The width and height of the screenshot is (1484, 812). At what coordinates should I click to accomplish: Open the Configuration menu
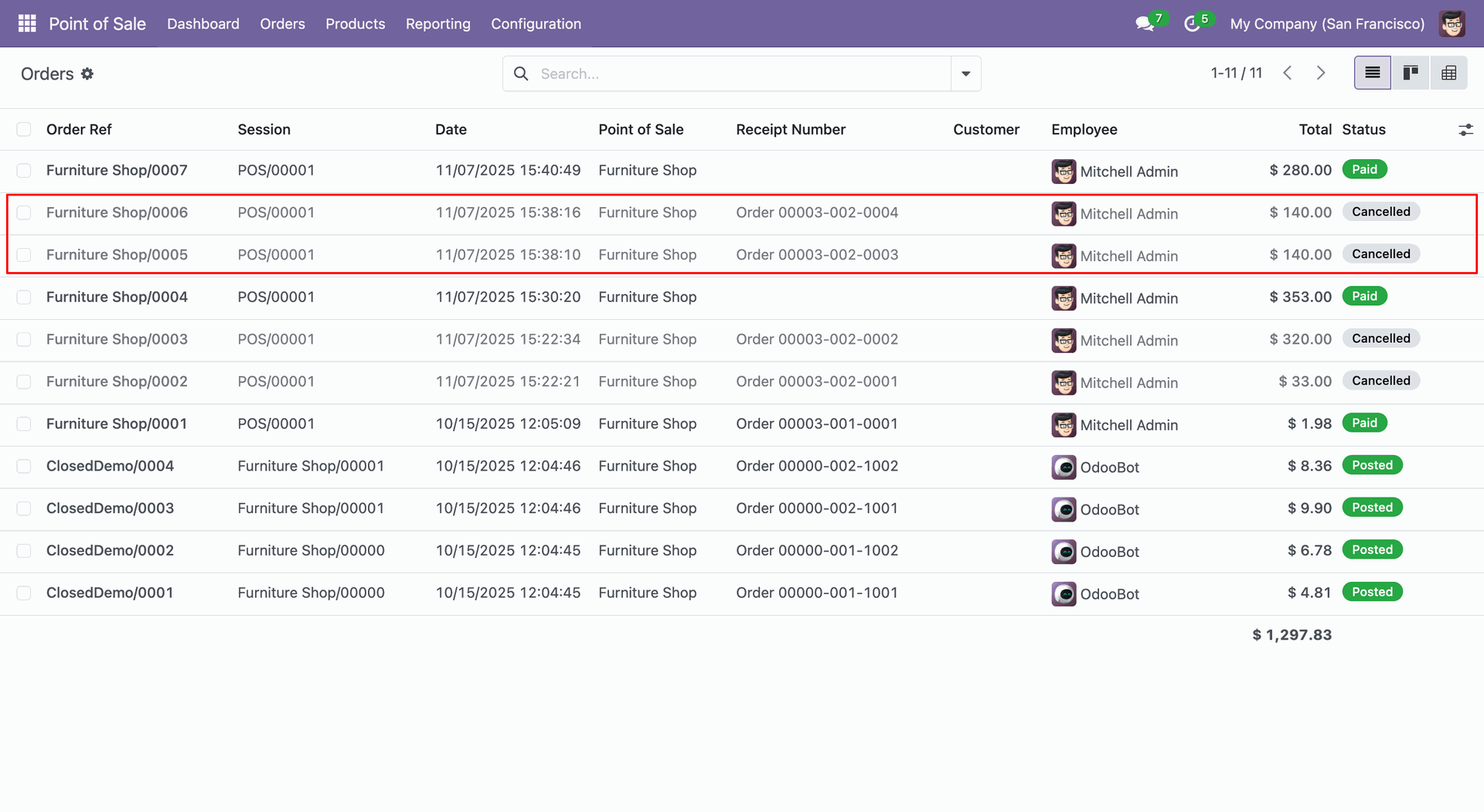[x=536, y=24]
